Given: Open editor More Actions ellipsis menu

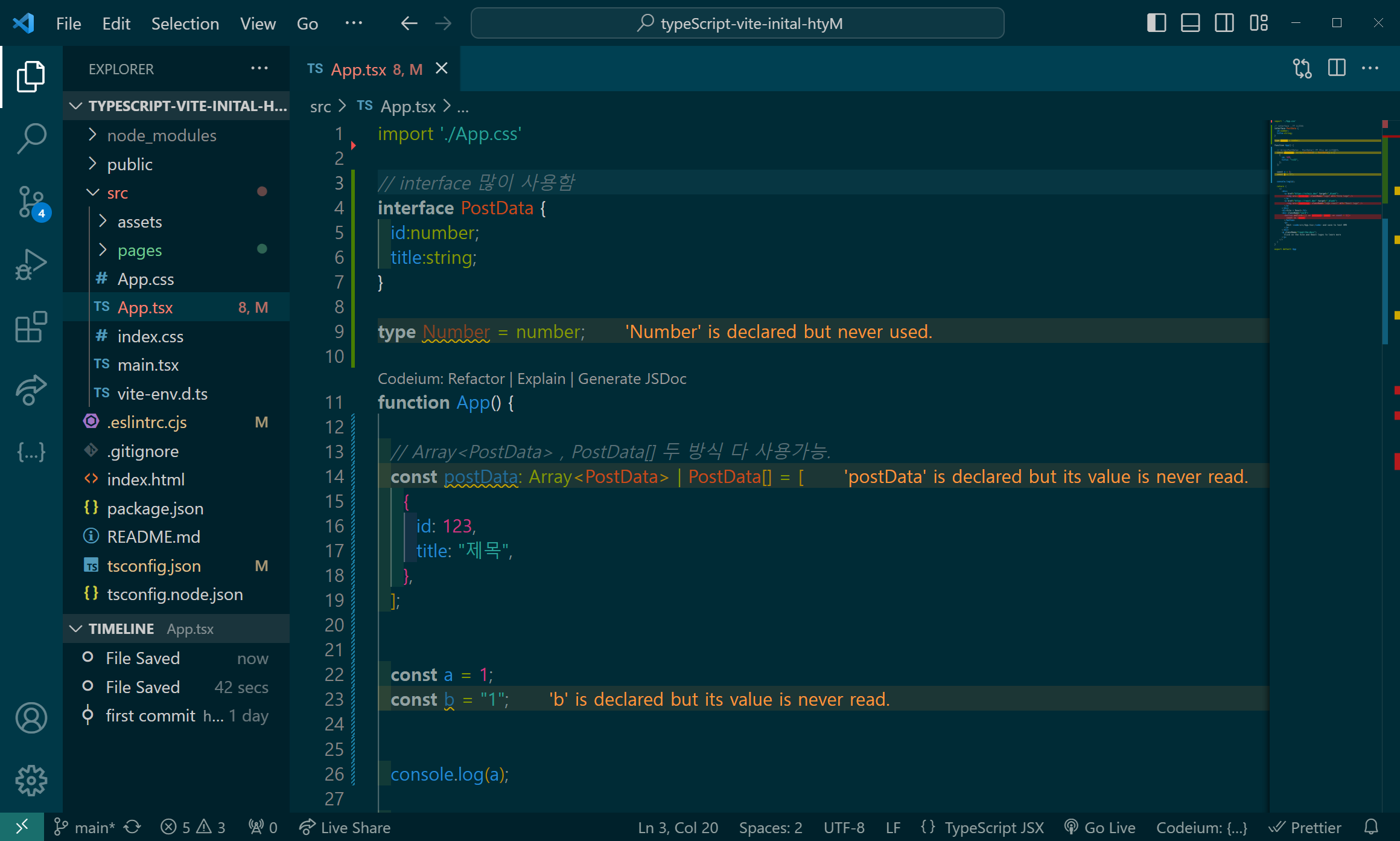Looking at the screenshot, I should point(1370,68).
